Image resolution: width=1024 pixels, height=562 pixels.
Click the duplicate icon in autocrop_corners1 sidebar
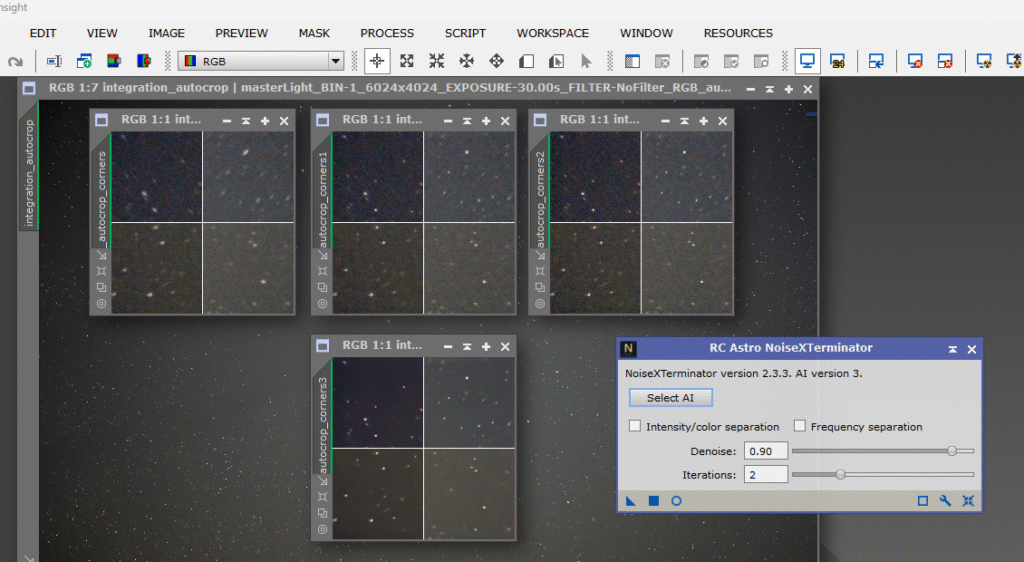tap(323, 287)
